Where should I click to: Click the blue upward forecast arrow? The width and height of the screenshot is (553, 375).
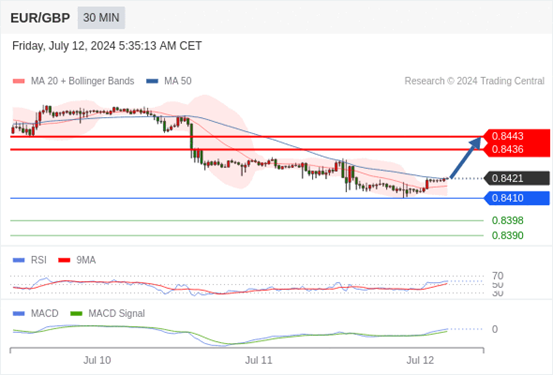tap(466, 158)
